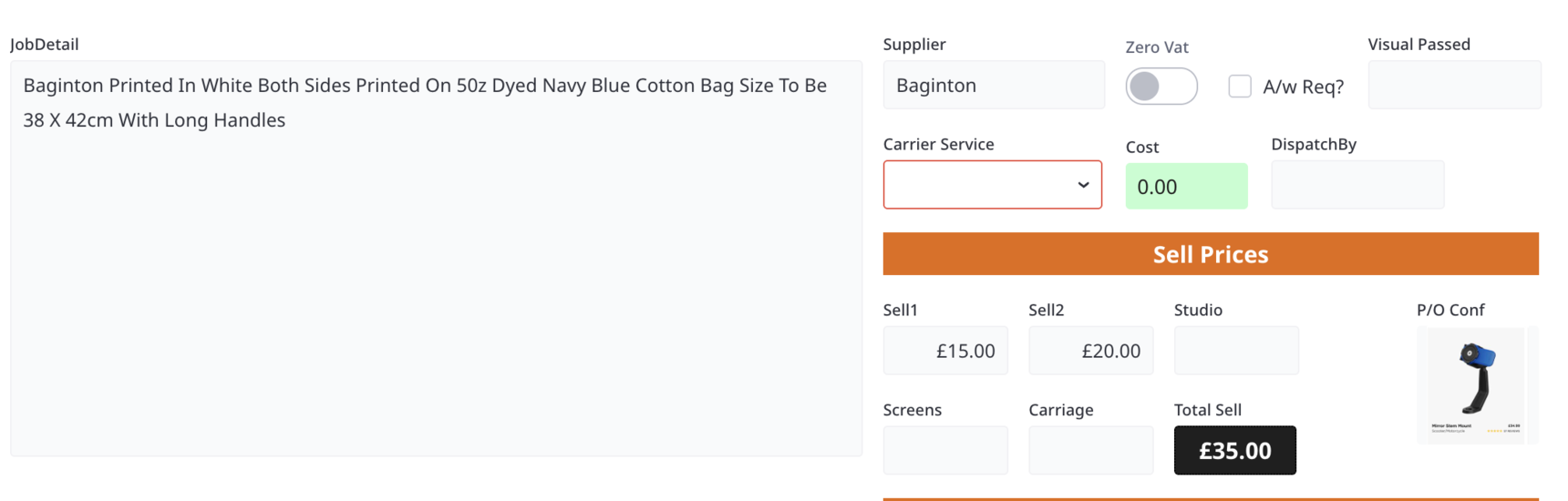This screenshot has width=1568, height=501.
Task: Open the P/O Conf product thumbnail
Action: tap(1476, 384)
